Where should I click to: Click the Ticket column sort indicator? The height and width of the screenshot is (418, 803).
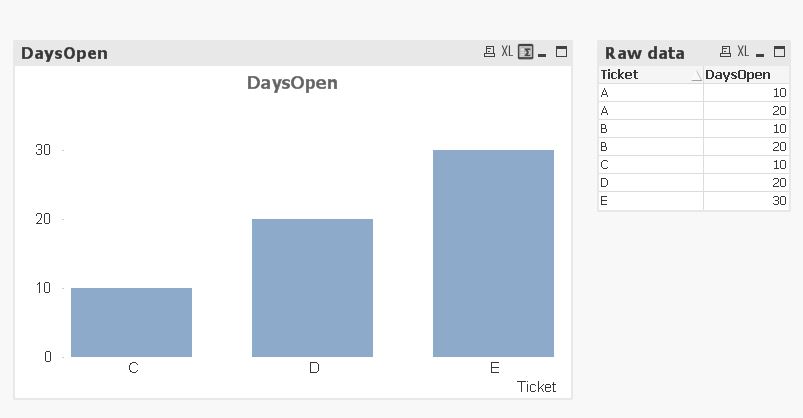coord(696,76)
